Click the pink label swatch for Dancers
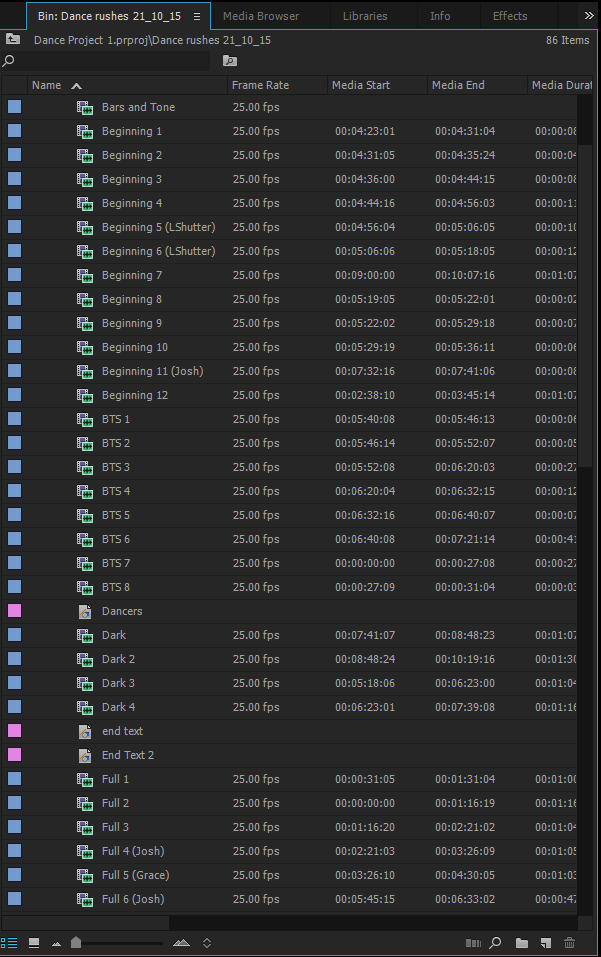The width and height of the screenshot is (601, 957). pyautogui.click(x=15, y=611)
